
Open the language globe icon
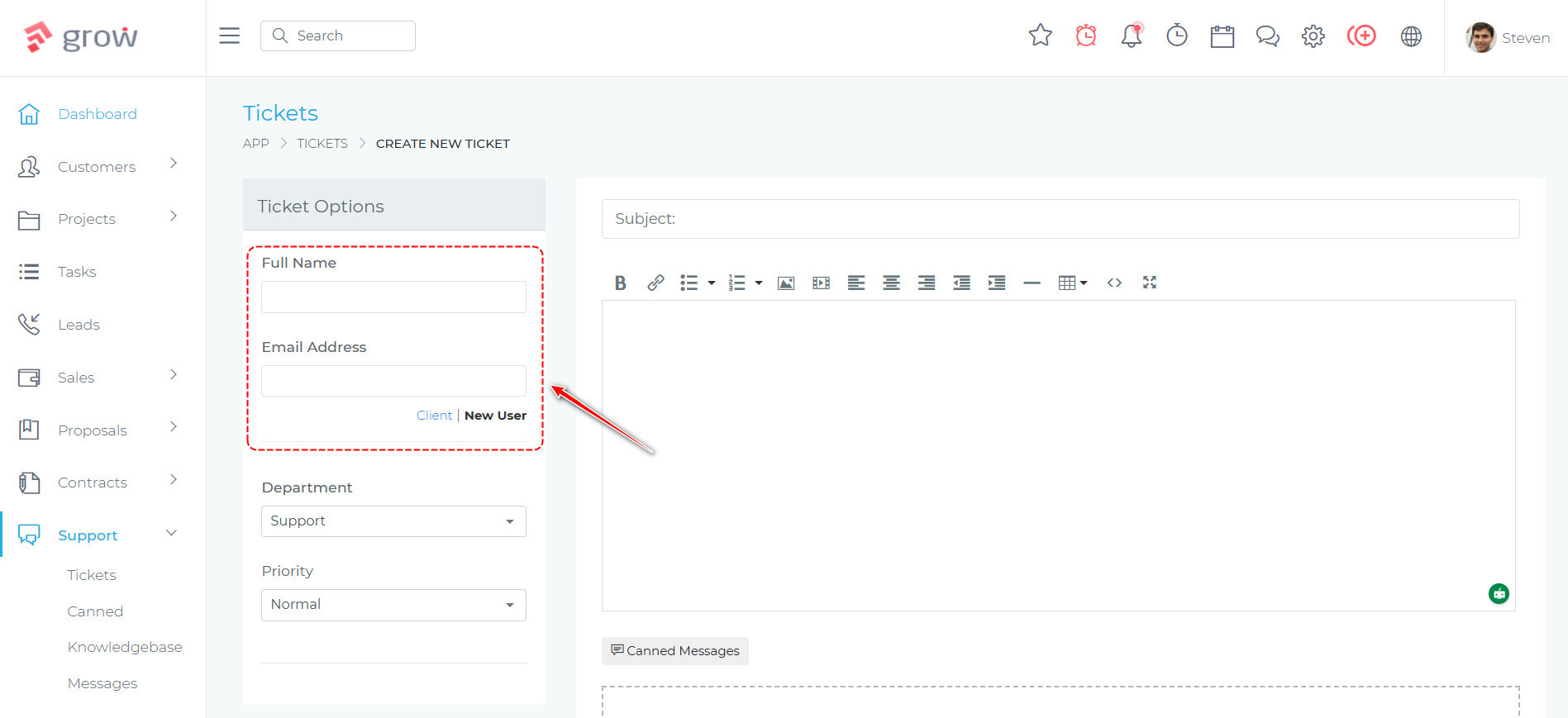pyautogui.click(x=1411, y=36)
